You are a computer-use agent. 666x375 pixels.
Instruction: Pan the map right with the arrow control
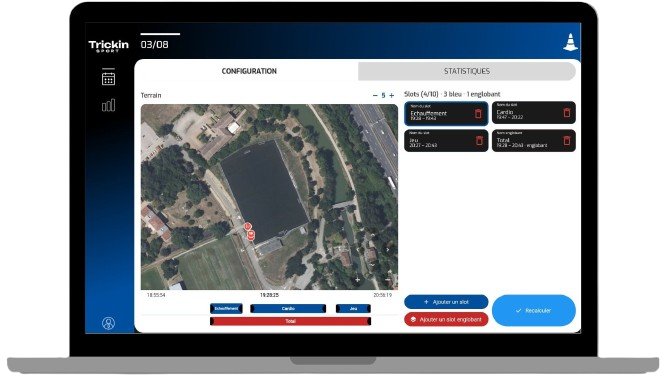click(x=387, y=250)
